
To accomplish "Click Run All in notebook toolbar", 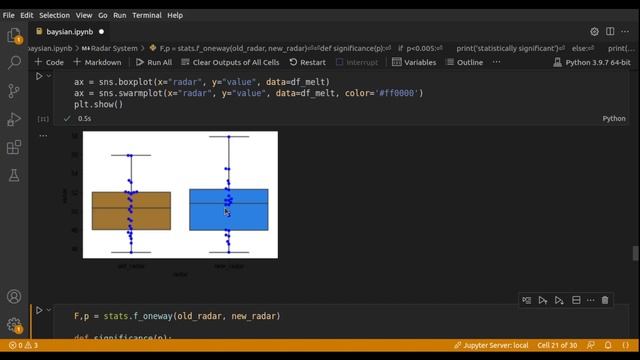I will point(154,62).
